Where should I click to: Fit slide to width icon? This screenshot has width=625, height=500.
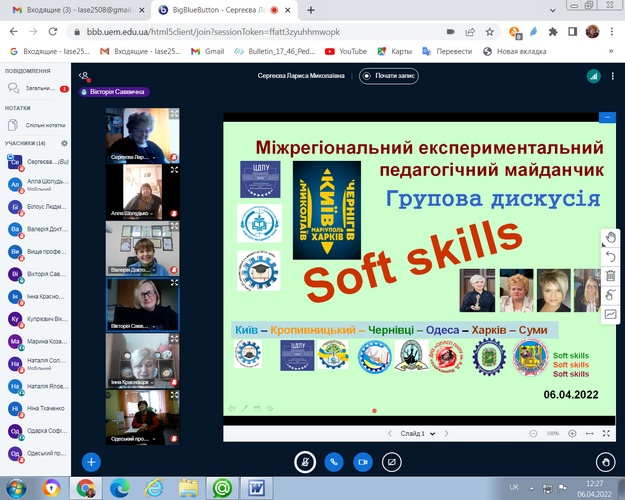(589, 433)
